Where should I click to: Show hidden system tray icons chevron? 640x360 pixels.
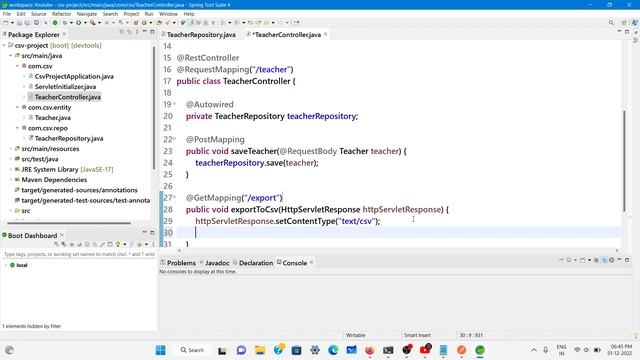coord(533,350)
